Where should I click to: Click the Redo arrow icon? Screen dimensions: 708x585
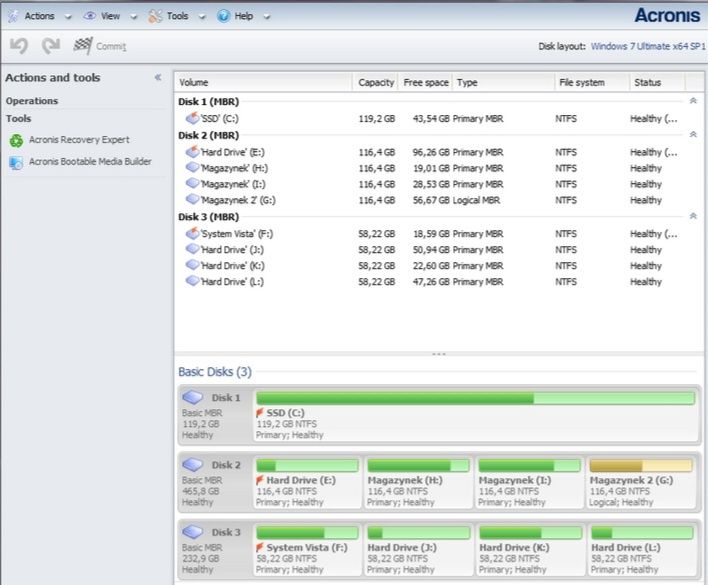(x=50, y=45)
